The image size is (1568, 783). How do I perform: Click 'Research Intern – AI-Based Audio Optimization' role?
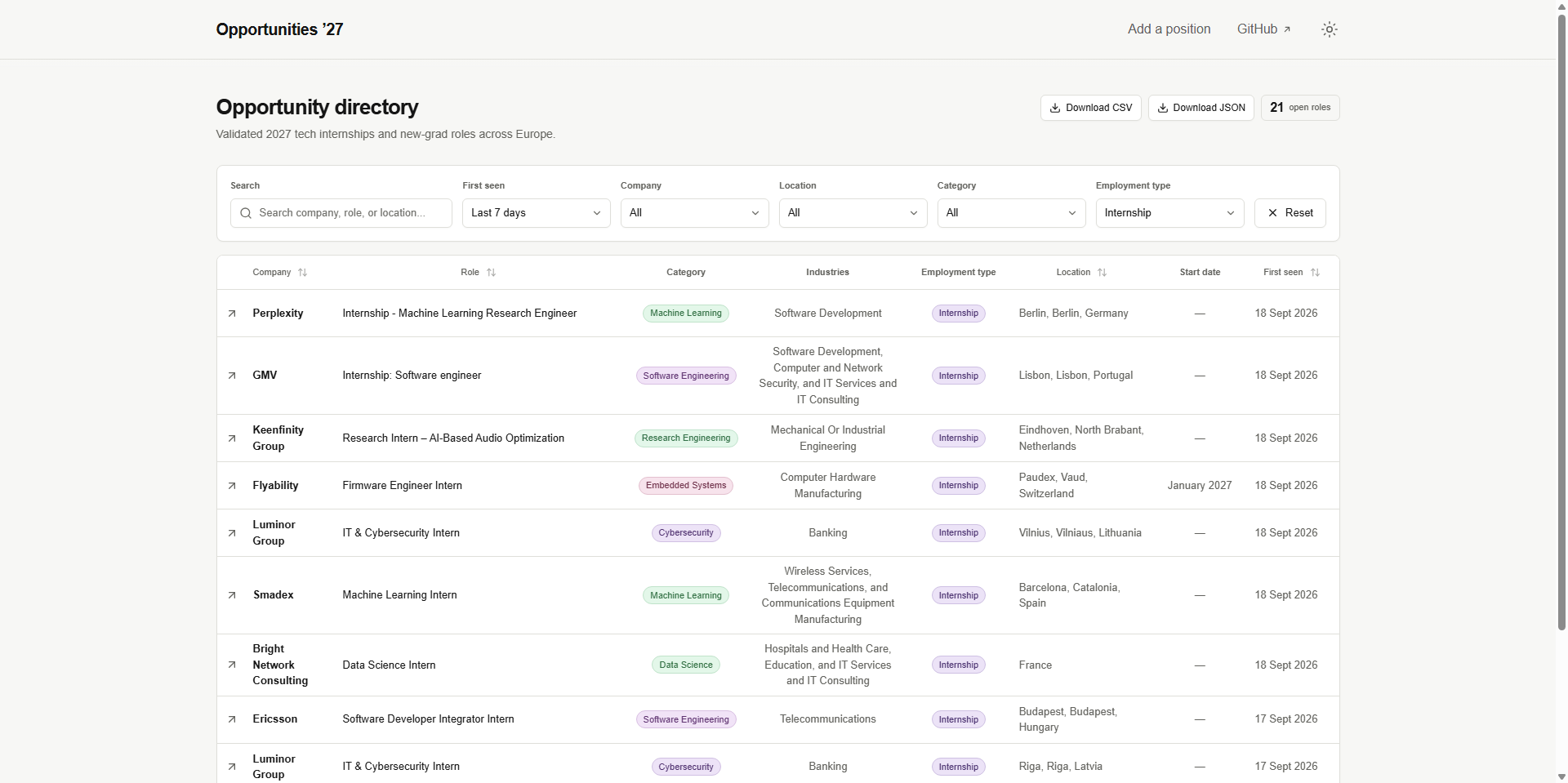[453, 438]
